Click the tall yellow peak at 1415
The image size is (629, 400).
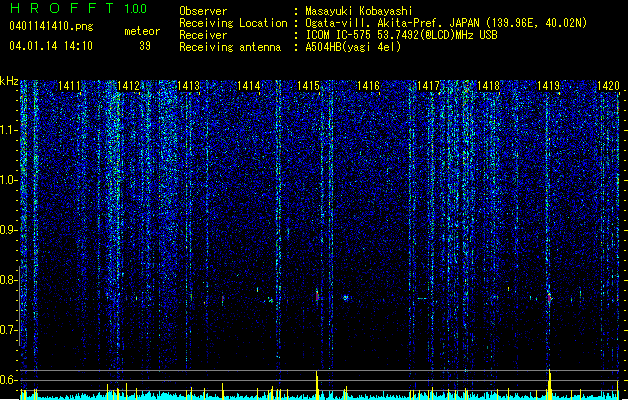tap(317, 385)
